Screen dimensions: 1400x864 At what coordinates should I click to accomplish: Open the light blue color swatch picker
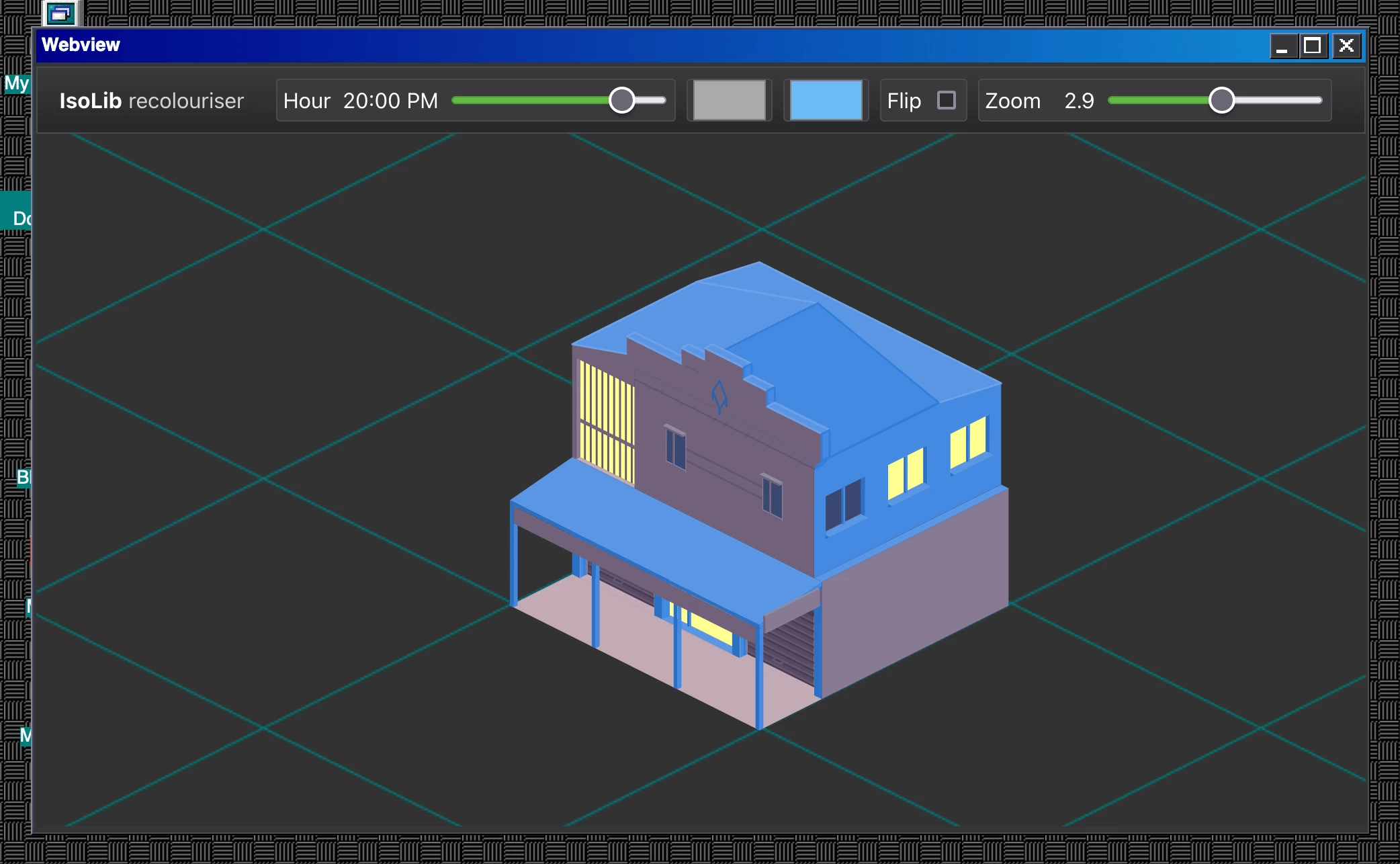tap(826, 100)
